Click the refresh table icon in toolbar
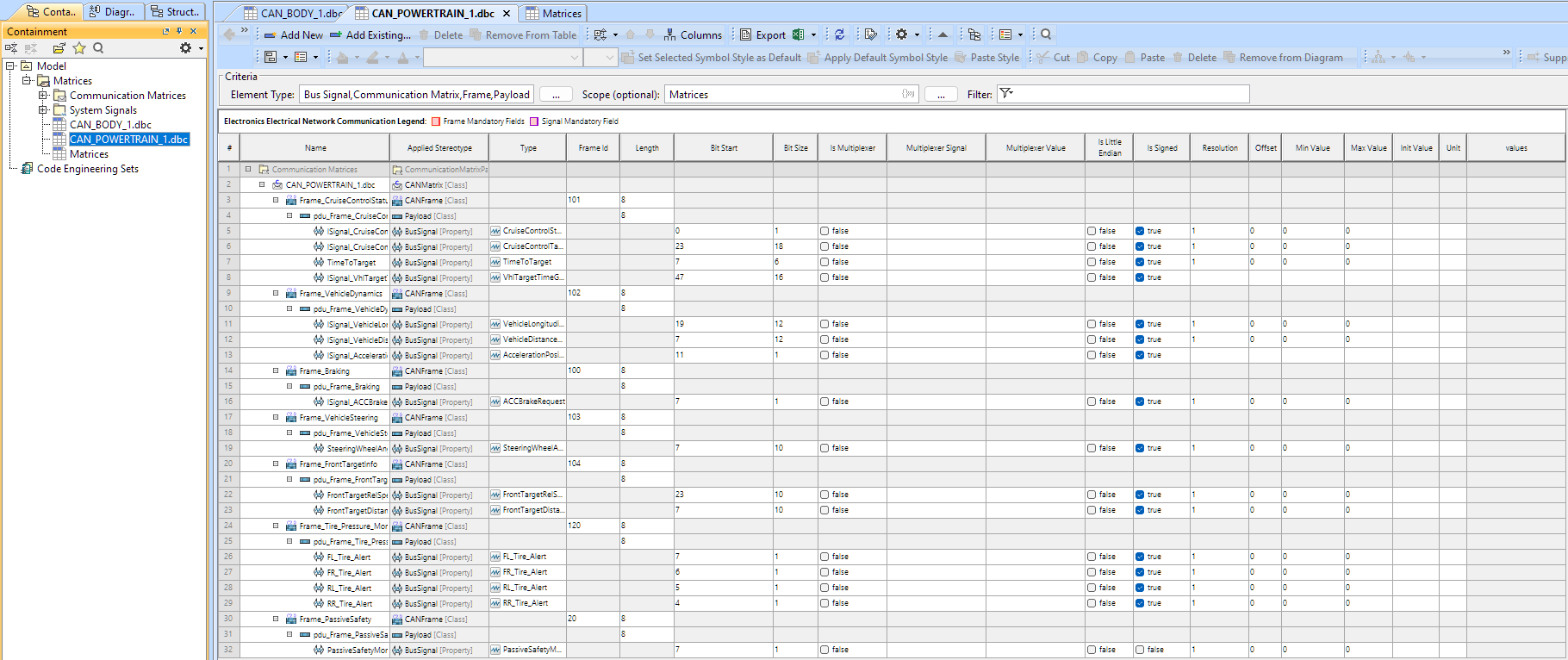Viewport: 1568px width, 660px height. click(x=839, y=34)
